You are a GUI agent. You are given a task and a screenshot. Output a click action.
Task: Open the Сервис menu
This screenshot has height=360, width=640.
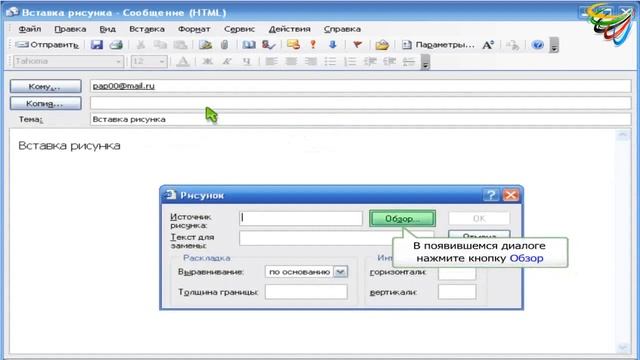coord(239,29)
